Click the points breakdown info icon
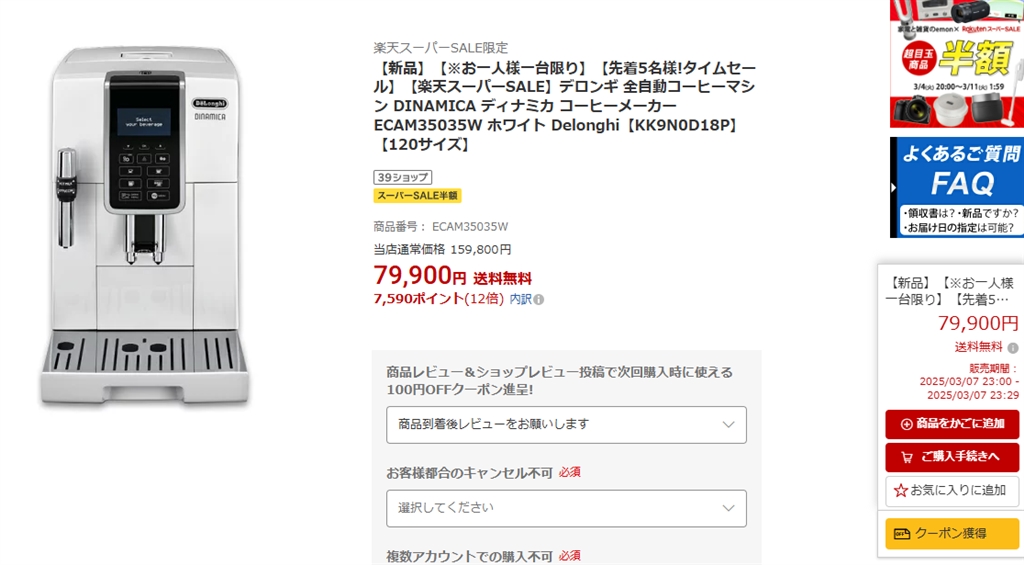1024x565 pixels. point(539,299)
